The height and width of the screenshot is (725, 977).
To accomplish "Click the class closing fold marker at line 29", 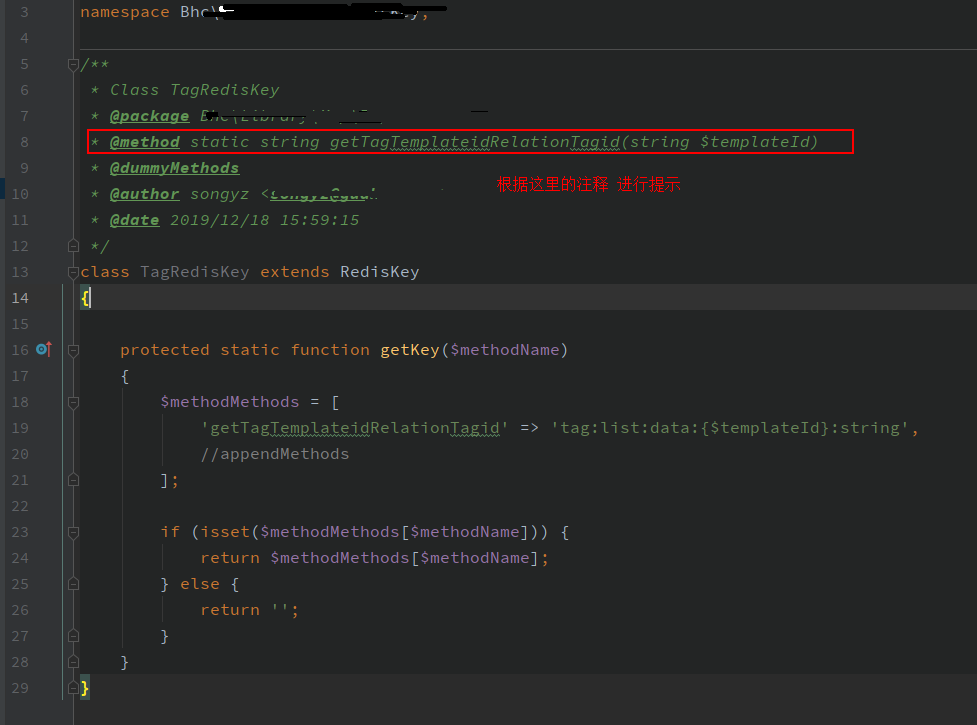I will pyautogui.click(x=73, y=688).
